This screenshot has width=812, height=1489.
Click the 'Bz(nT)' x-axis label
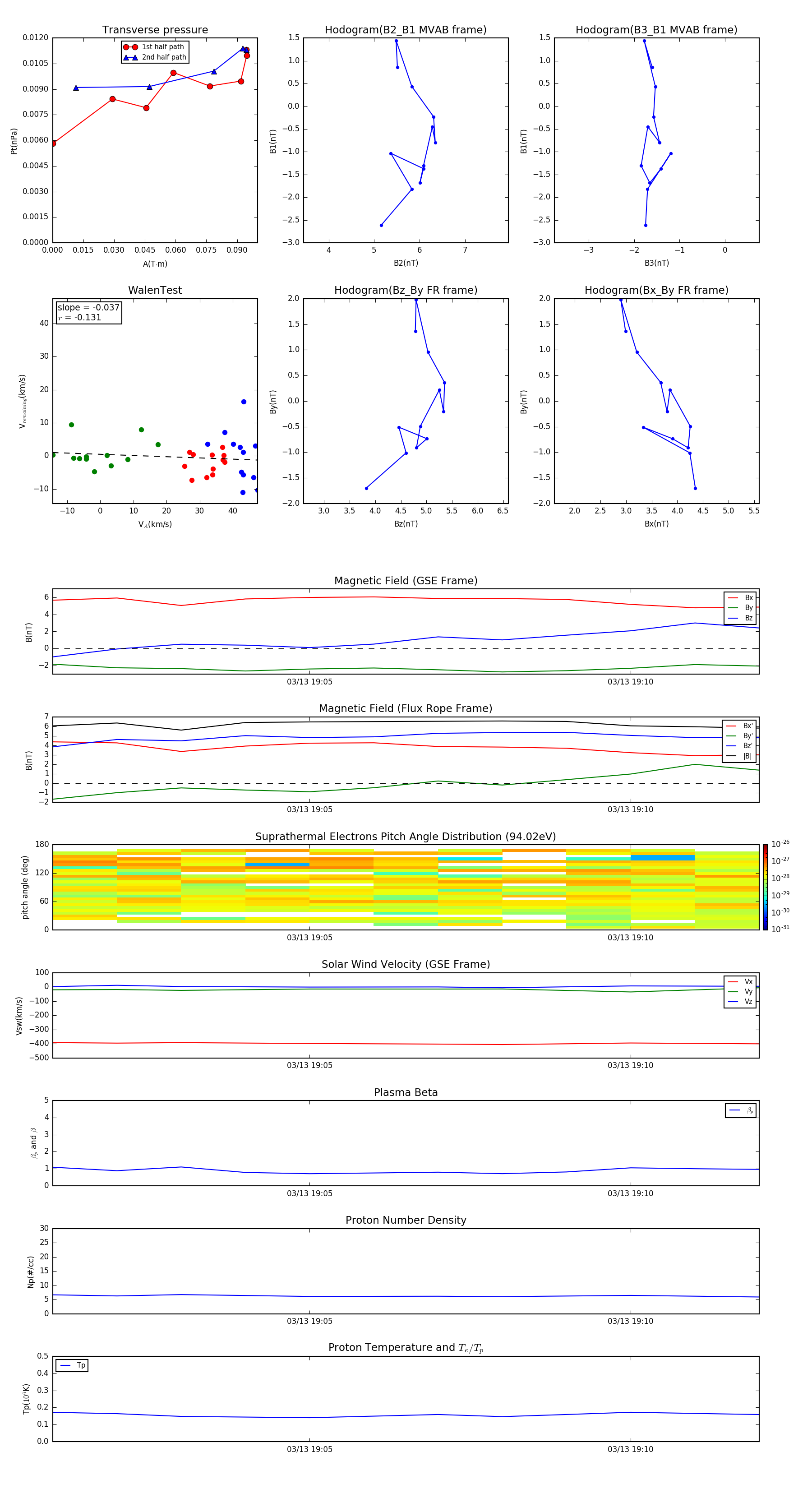point(406,524)
